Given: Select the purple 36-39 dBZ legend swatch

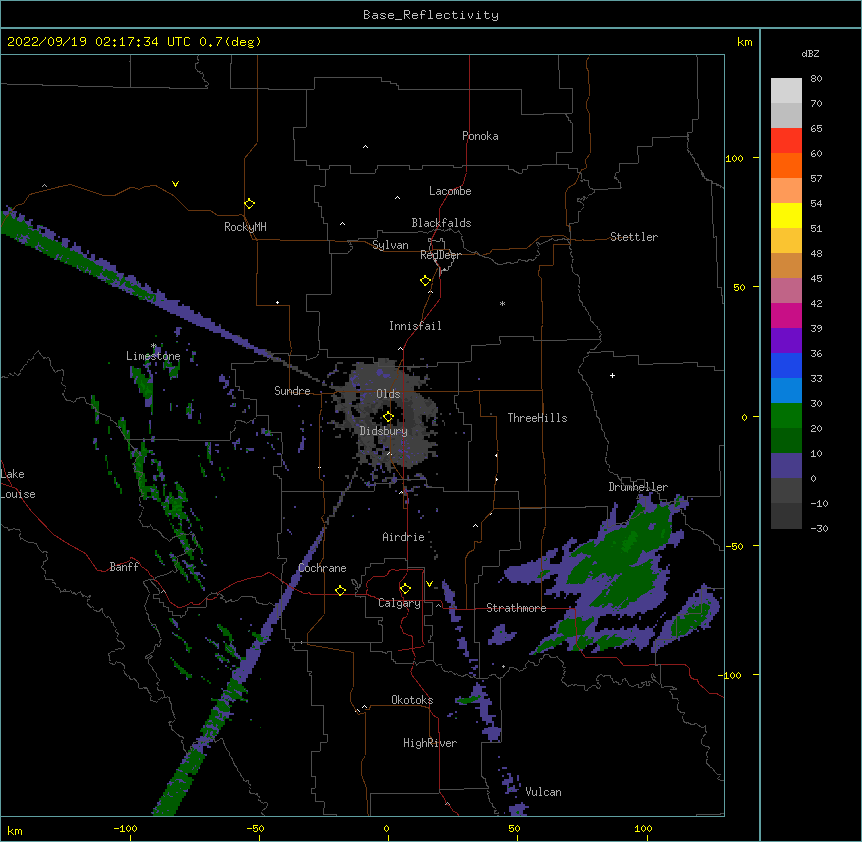Looking at the screenshot, I should (x=786, y=340).
